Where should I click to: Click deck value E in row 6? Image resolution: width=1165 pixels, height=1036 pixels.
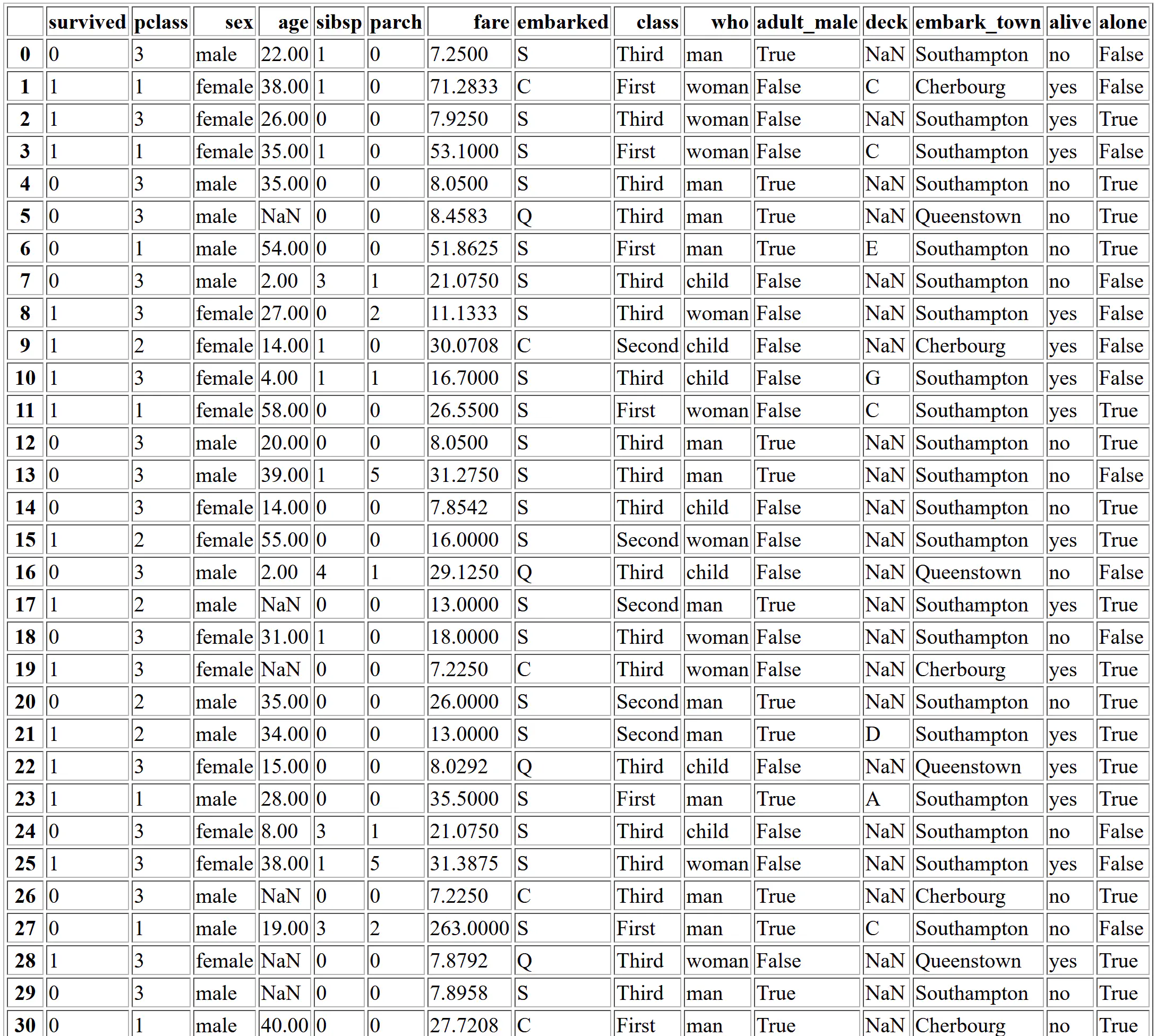click(x=871, y=248)
